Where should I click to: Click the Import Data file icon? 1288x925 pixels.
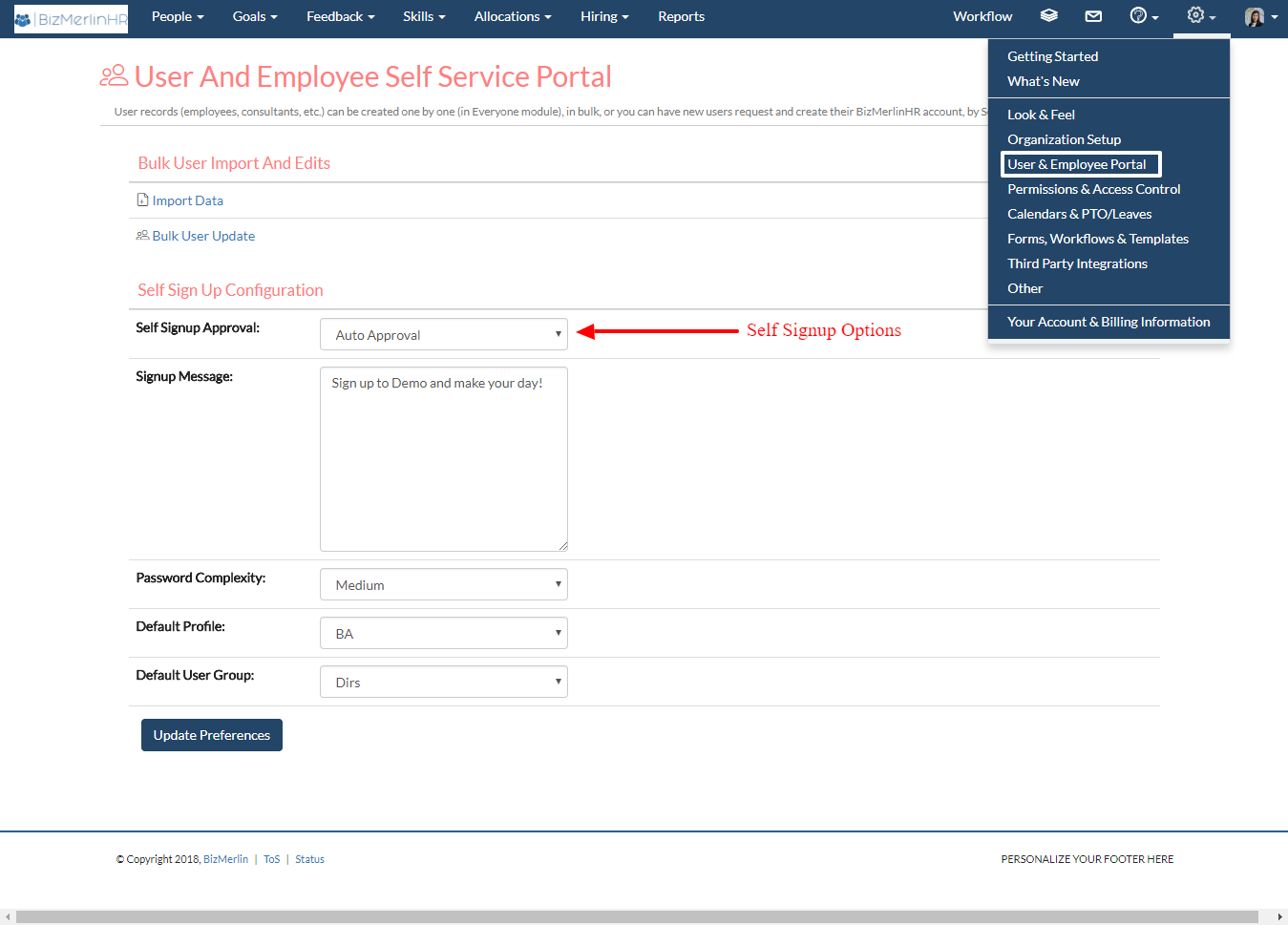tap(141, 200)
